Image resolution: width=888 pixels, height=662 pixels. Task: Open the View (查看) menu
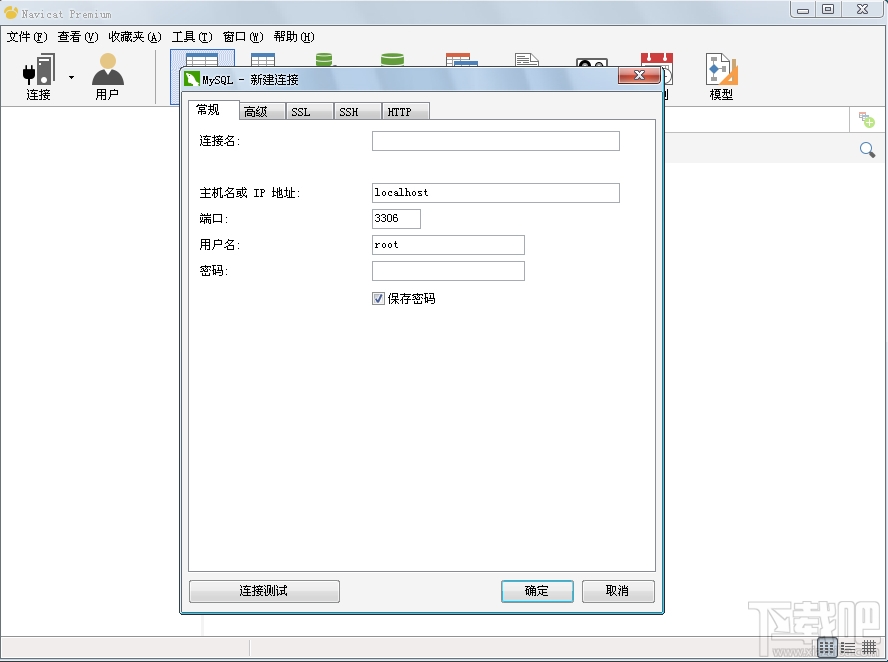click(x=78, y=37)
